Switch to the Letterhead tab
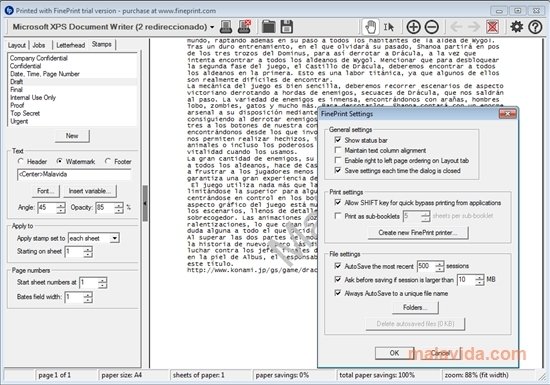The height and width of the screenshot is (385, 550). click(71, 45)
